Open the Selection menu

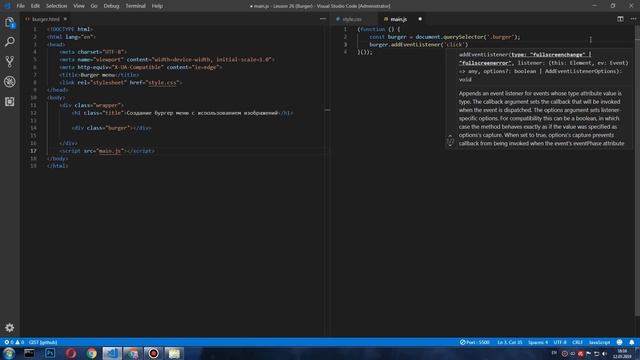click(x=56, y=6)
